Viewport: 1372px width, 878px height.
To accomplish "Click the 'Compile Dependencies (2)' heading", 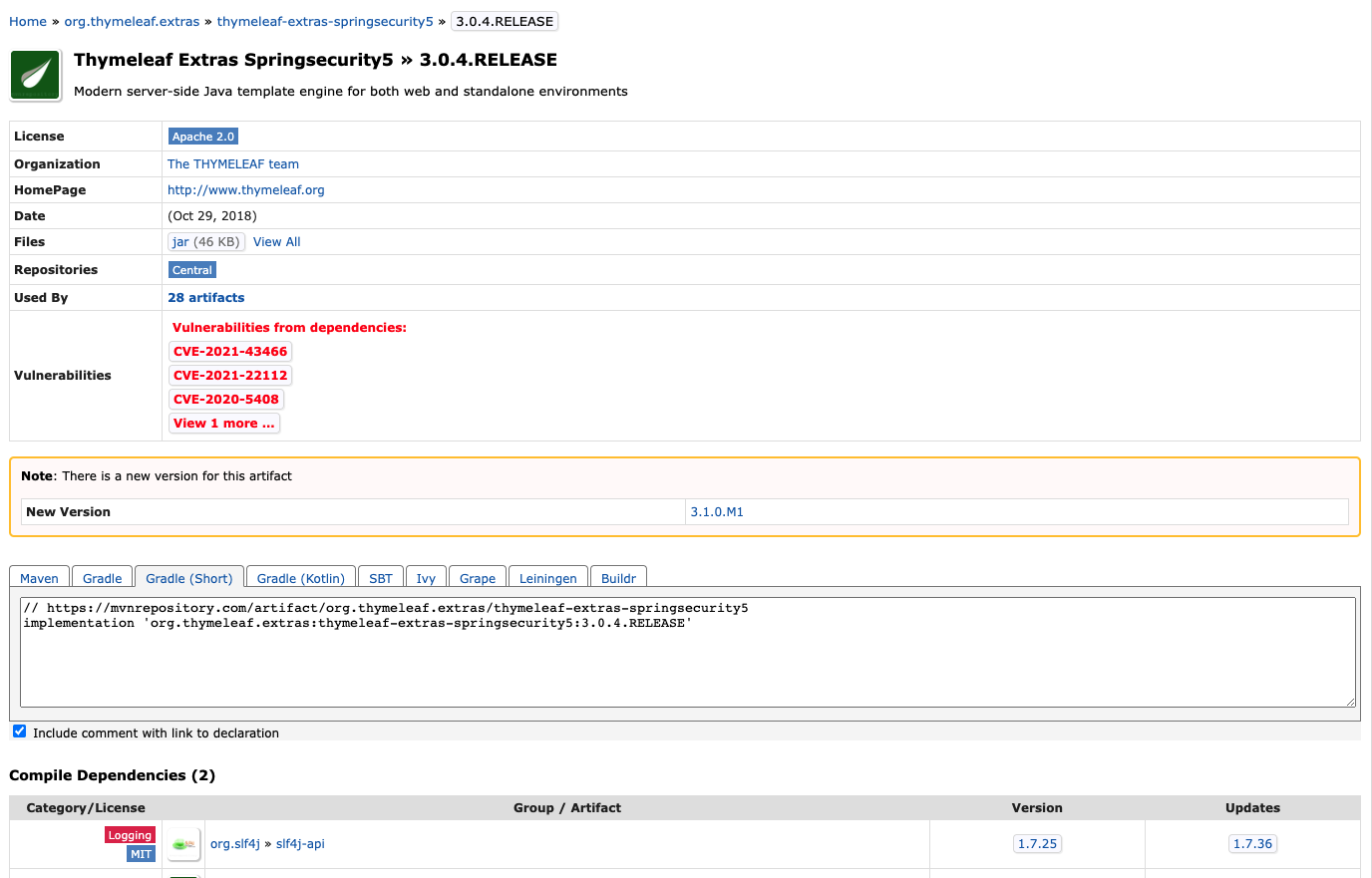I will pos(113,775).
